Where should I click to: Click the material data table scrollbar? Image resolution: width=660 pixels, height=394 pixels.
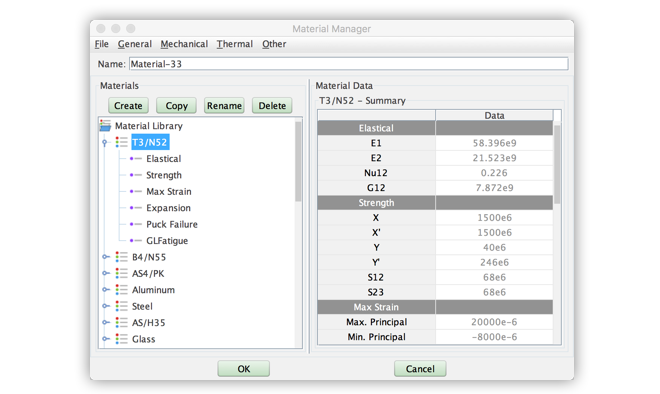pyautogui.click(x=557, y=164)
